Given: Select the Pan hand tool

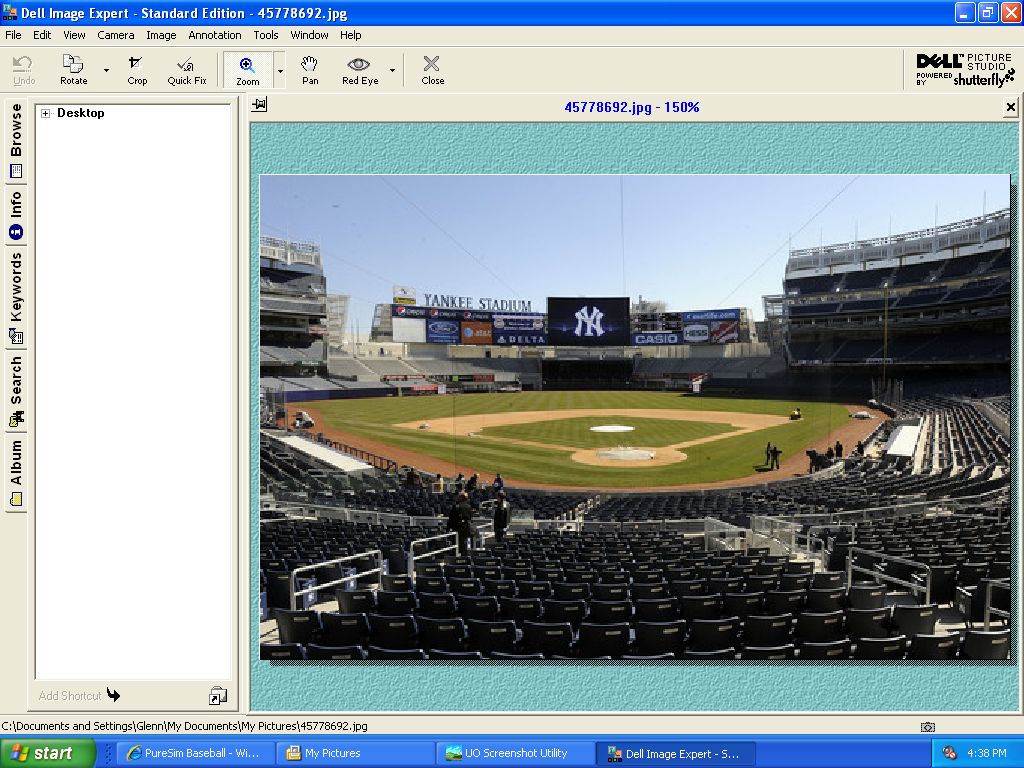Looking at the screenshot, I should click(310, 70).
